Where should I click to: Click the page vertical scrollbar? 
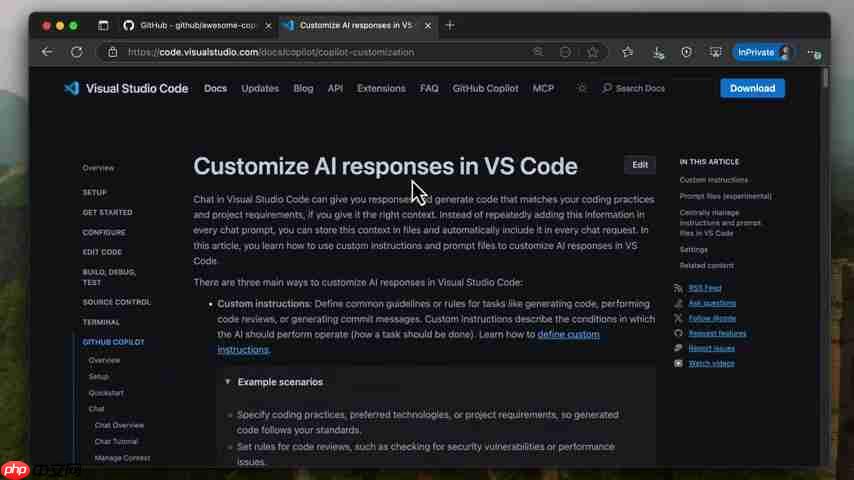[x=826, y=77]
